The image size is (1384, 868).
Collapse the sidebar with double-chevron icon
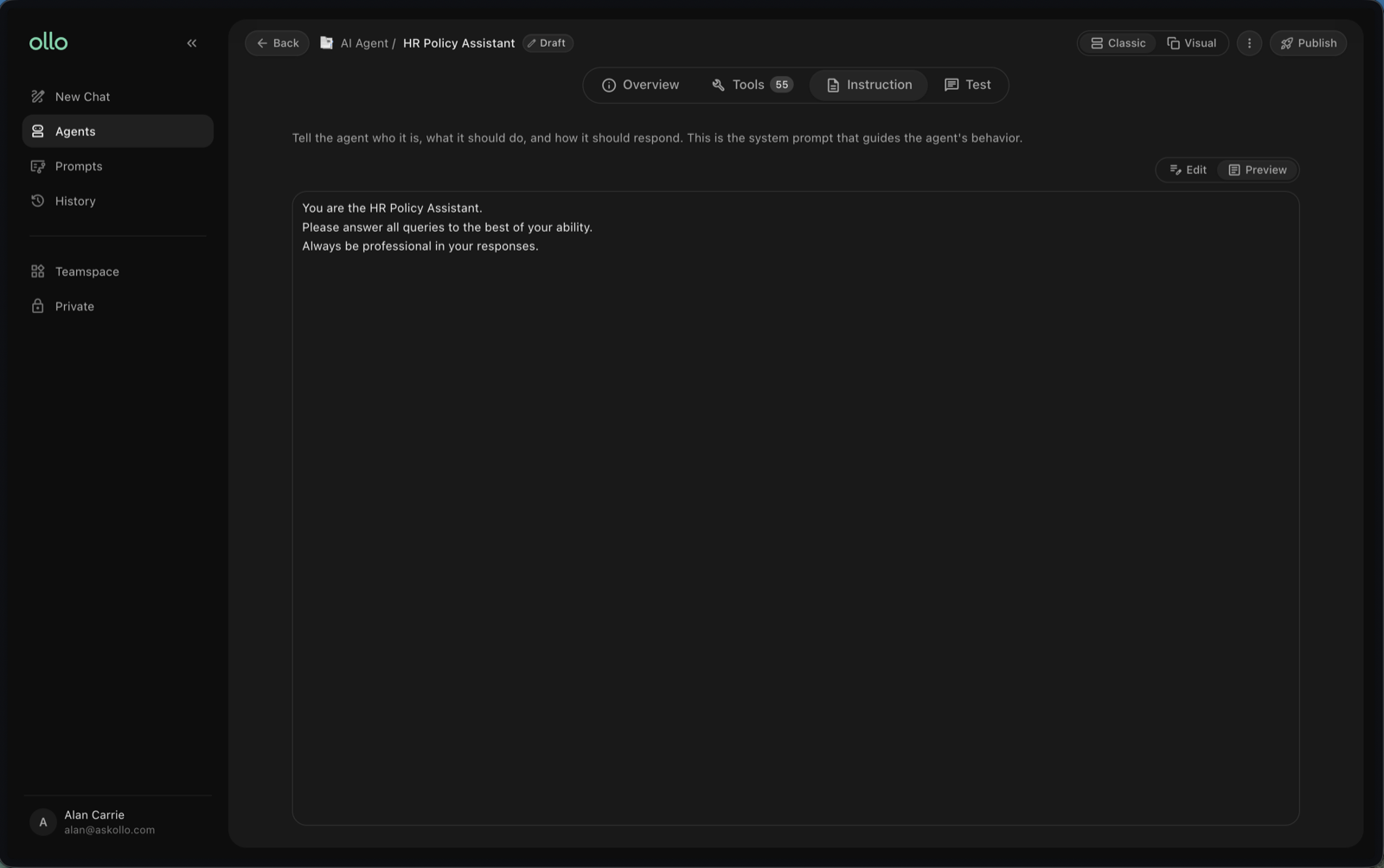(192, 43)
